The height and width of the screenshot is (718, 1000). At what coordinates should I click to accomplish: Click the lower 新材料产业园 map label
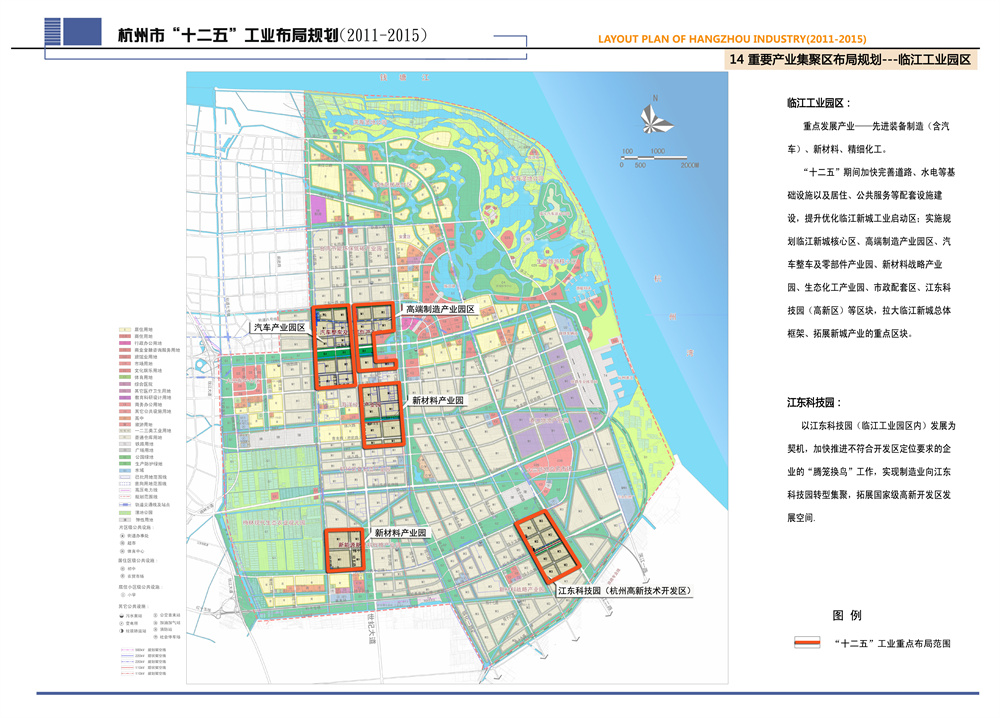point(400,534)
